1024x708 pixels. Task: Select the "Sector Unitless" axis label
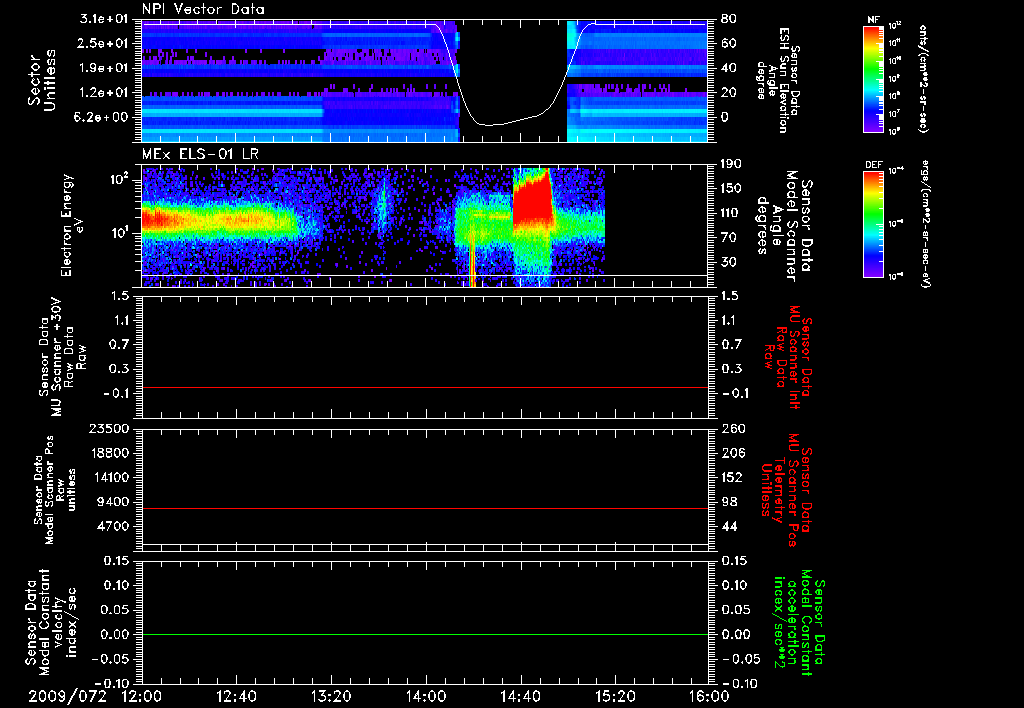tap(42, 80)
